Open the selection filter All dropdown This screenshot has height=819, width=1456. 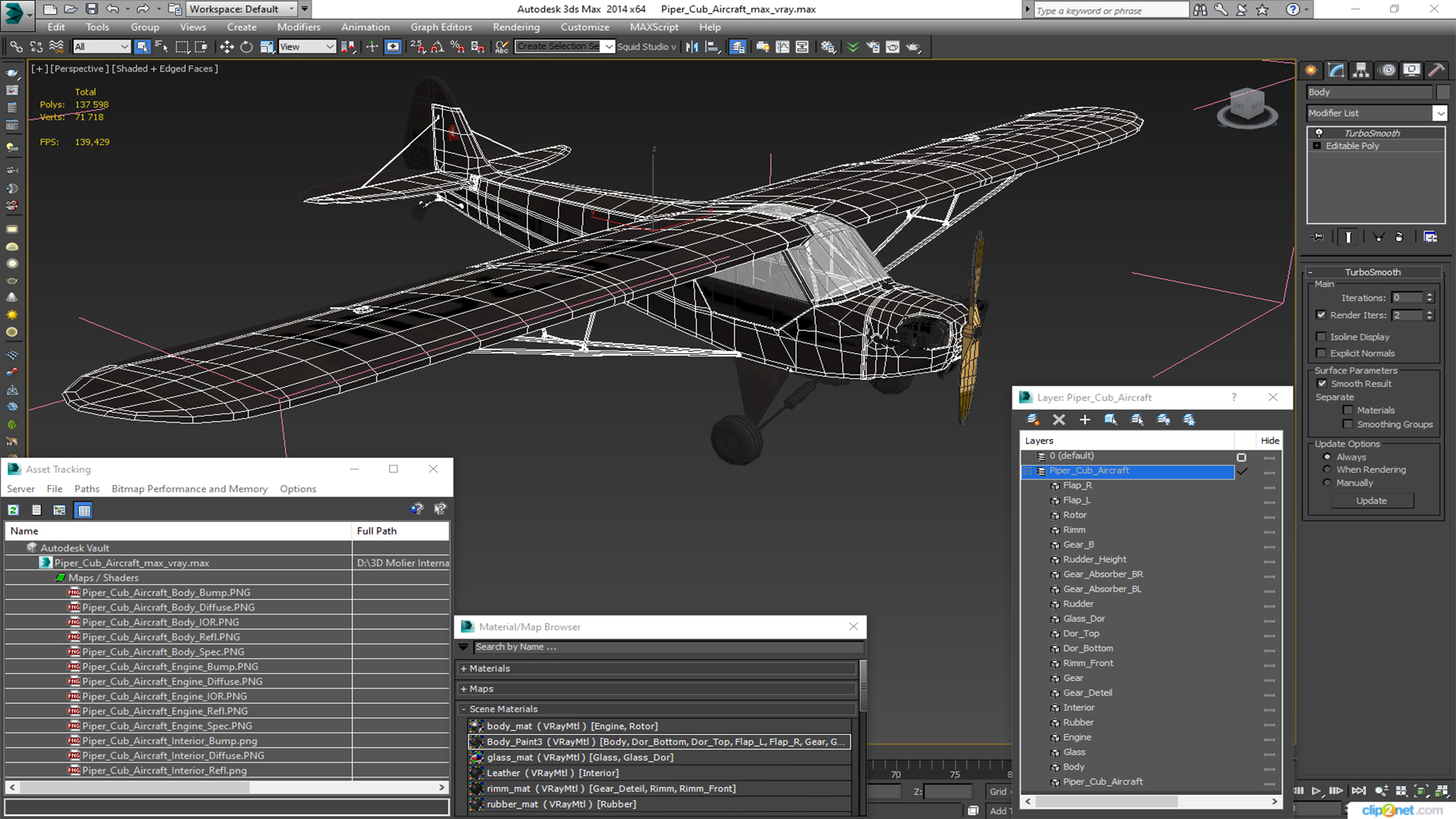pos(102,47)
